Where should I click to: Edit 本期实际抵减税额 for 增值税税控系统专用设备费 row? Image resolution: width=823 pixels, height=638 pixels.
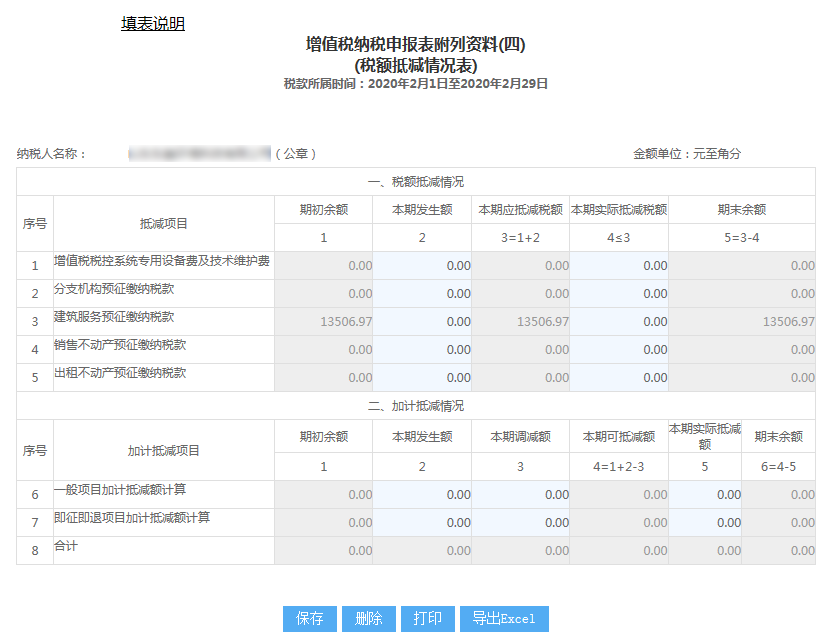(619, 265)
